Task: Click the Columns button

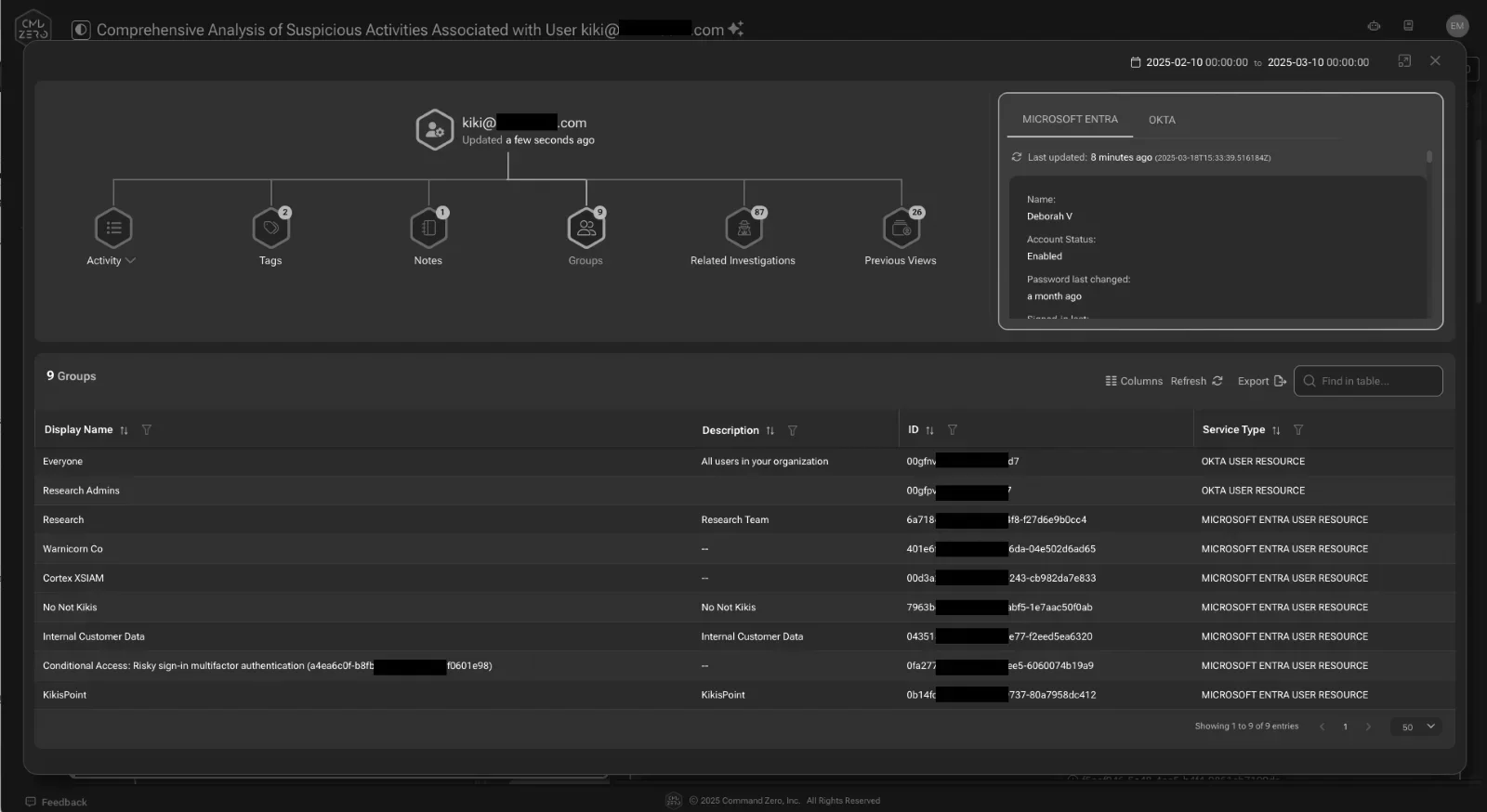Action: tap(1134, 381)
